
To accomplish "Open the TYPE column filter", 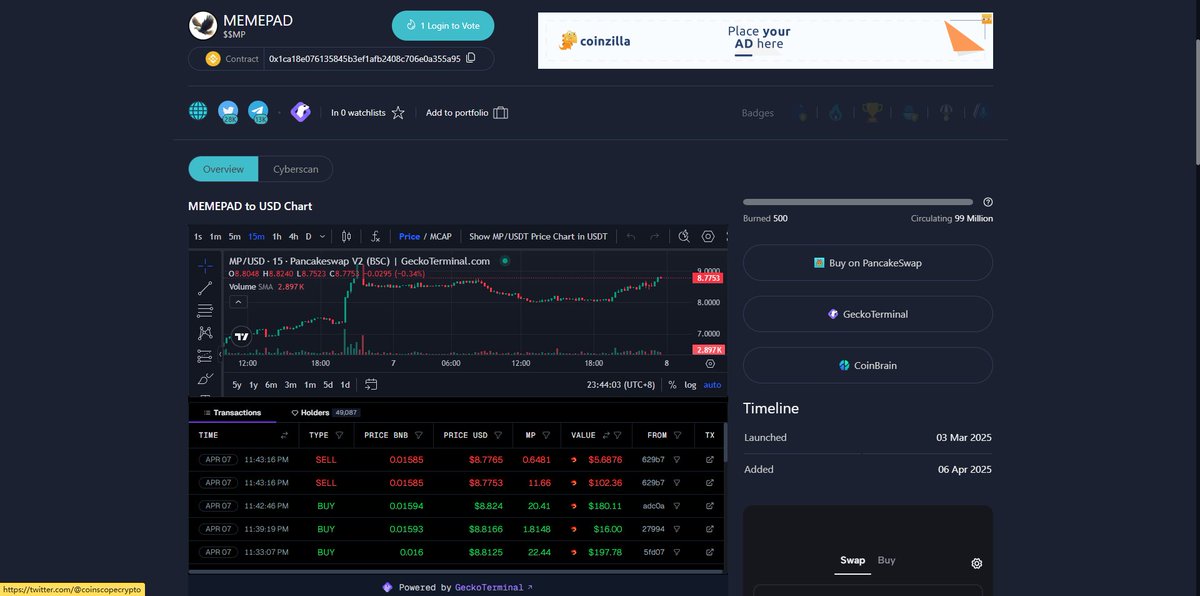I will click(339, 436).
